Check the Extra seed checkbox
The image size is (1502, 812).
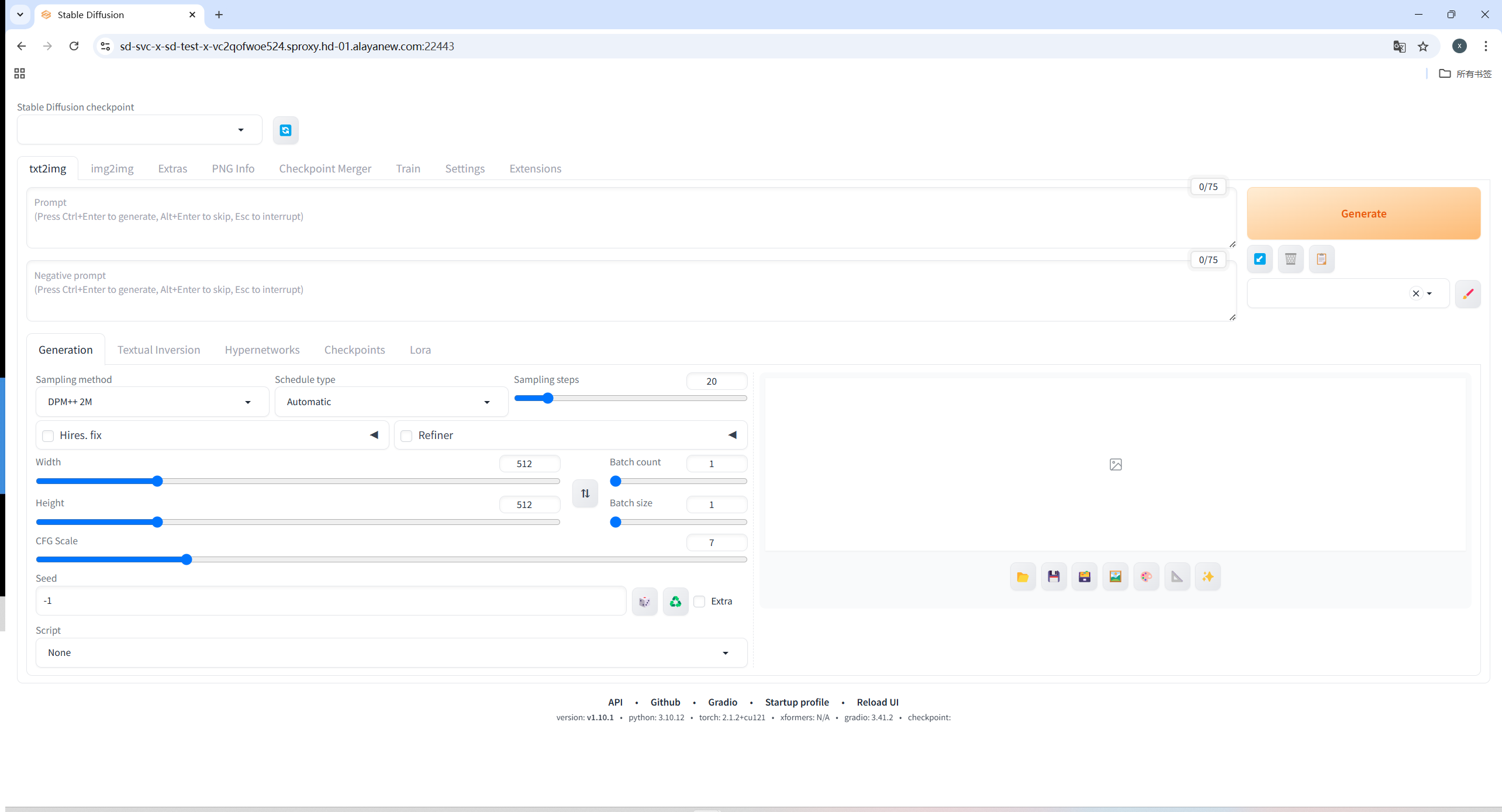tap(700, 602)
